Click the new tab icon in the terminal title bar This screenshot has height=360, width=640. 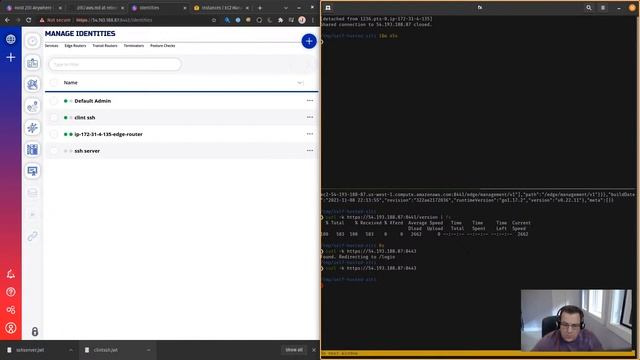tap(328, 8)
